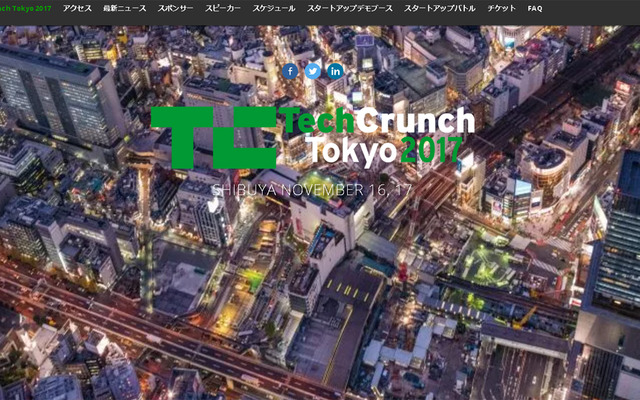Share on Twitter via the bird icon
The height and width of the screenshot is (400, 640).
313,71
